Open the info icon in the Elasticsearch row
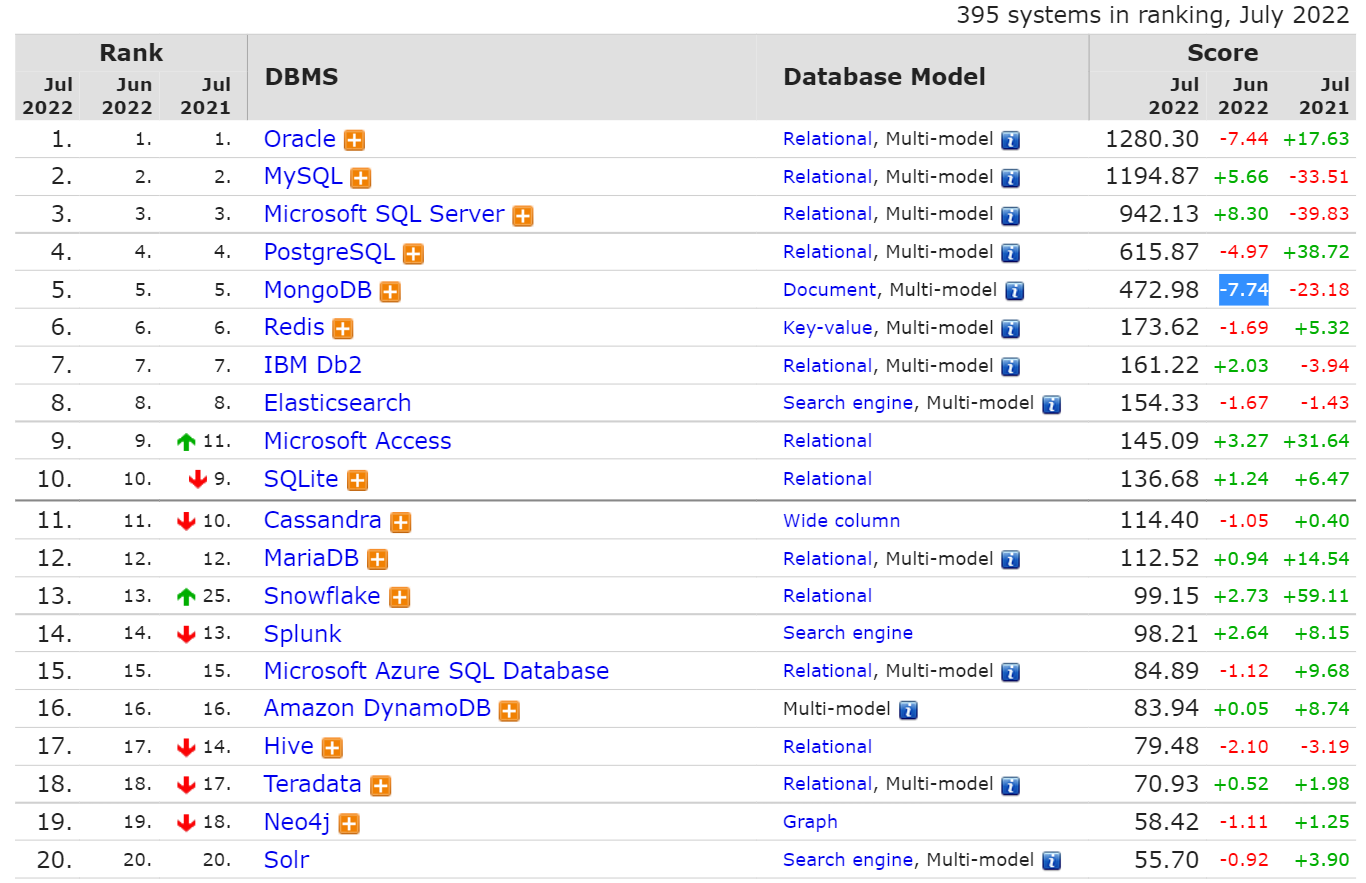Viewport: 1366px width, 883px height. (x=1051, y=404)
